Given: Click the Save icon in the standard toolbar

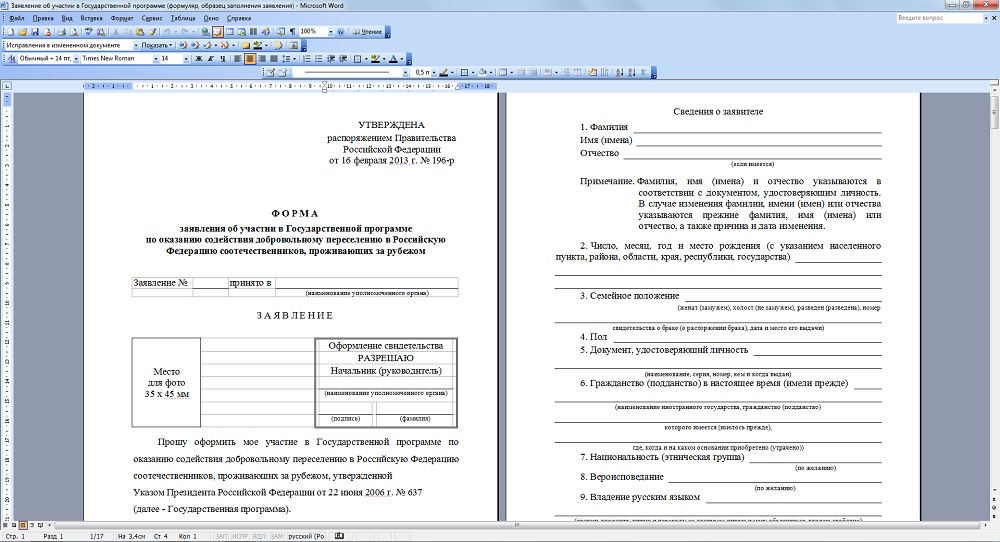Looking at the screenshot, I should [x=33, y=32].
